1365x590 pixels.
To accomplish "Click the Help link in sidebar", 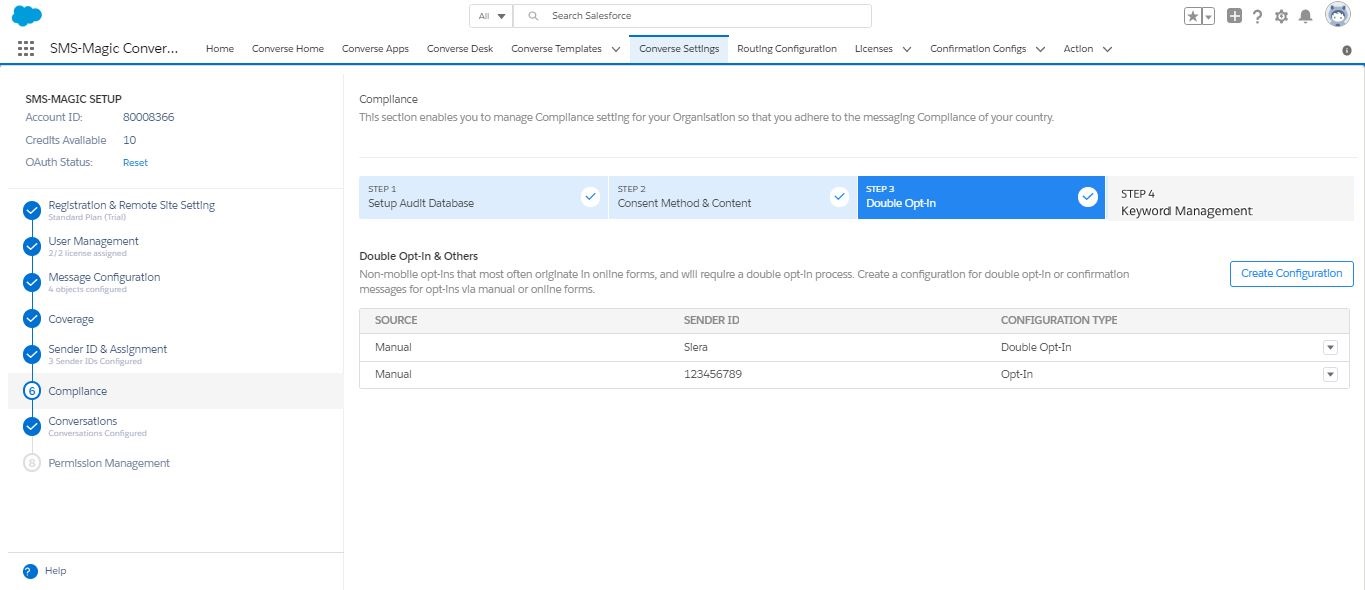I will point(55,571).
